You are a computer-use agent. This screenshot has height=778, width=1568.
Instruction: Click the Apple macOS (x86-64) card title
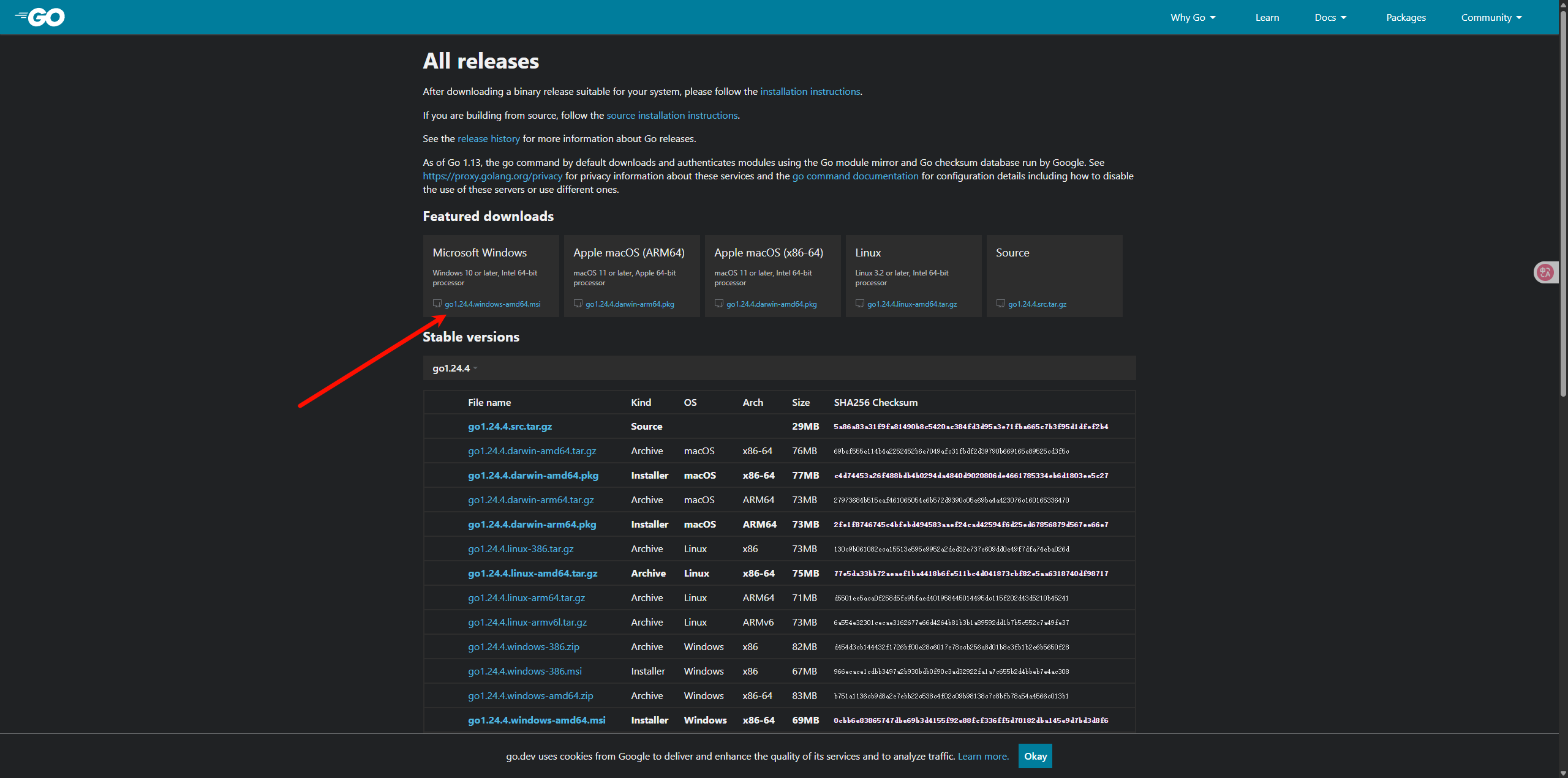(768, 252)
